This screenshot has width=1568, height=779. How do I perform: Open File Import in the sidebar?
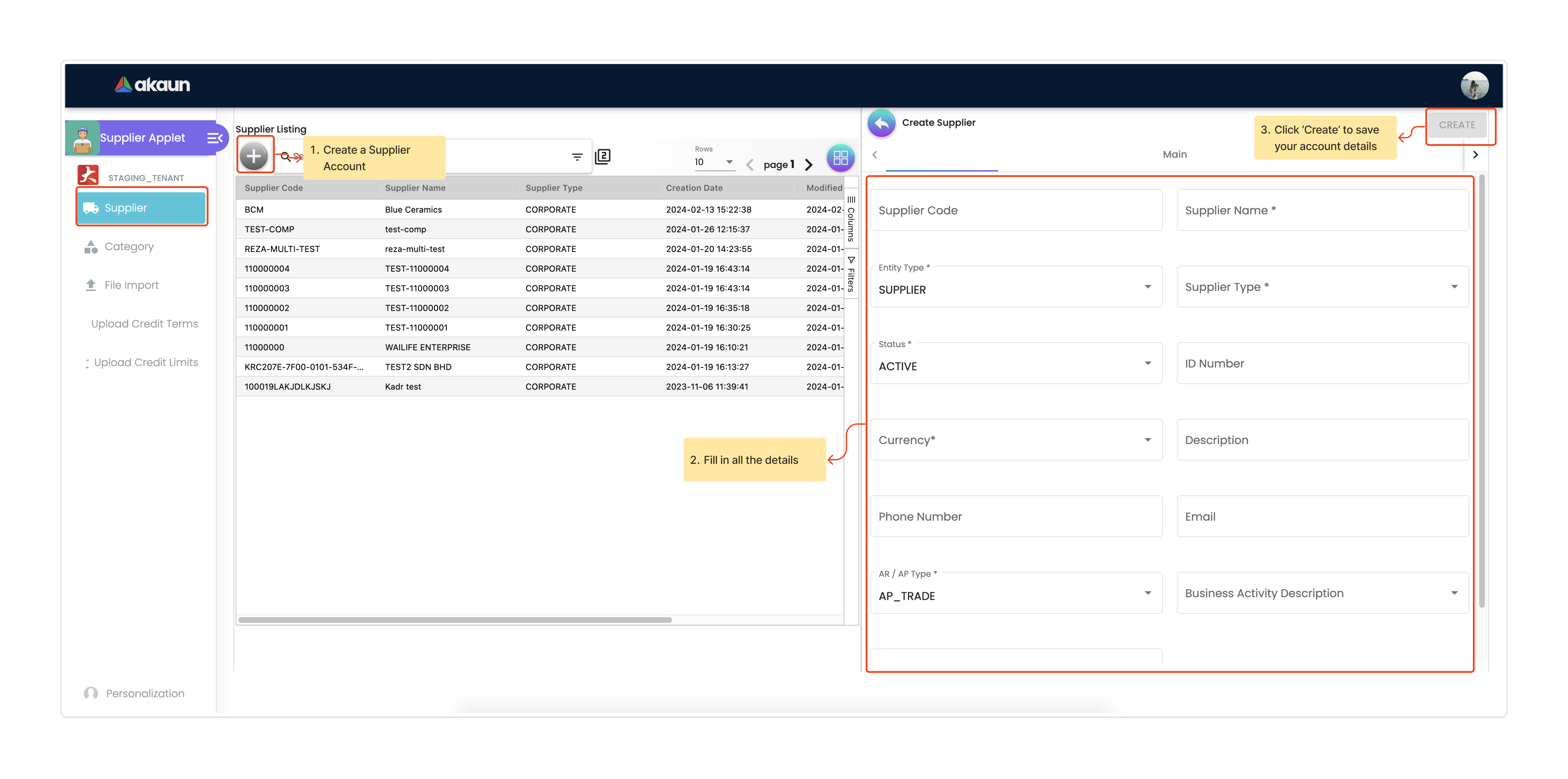(131, 285)
